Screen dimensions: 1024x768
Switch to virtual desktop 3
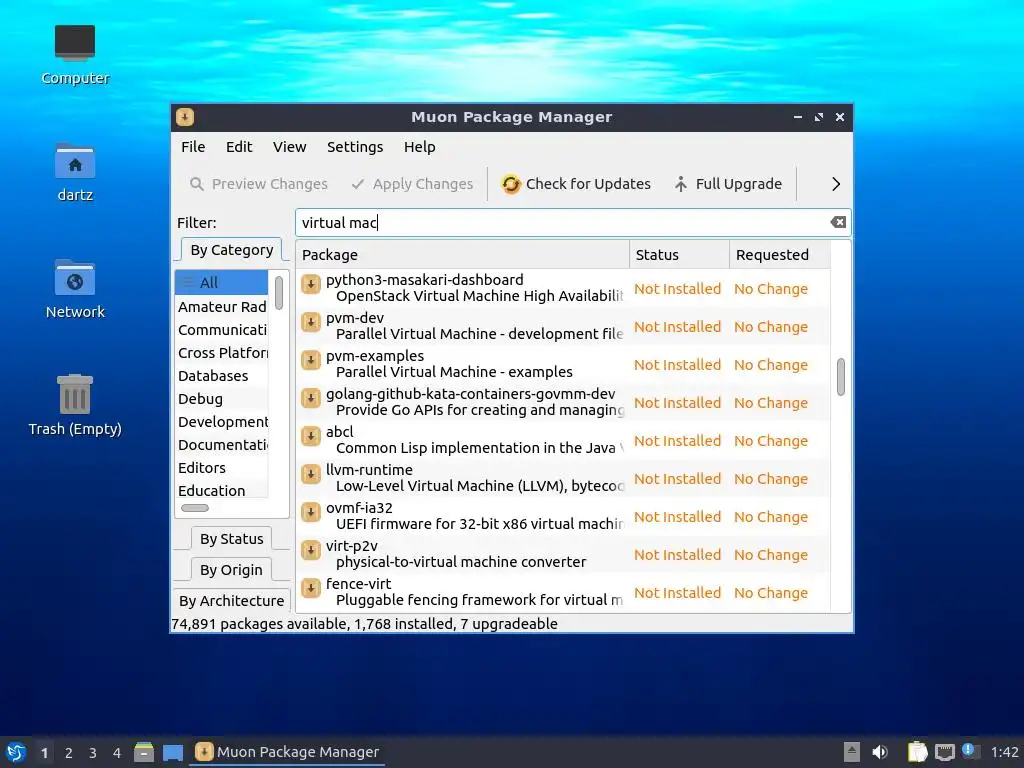[x=93, y=753]
